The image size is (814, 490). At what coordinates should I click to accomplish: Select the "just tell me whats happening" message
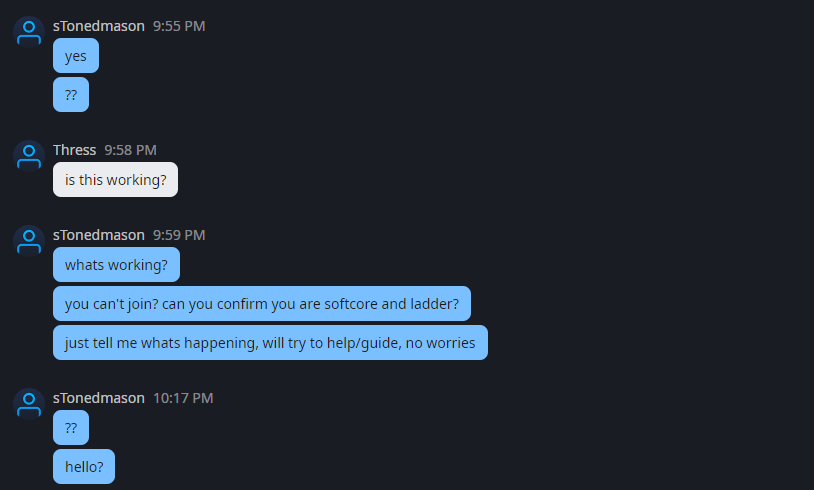tap(270, 342)
